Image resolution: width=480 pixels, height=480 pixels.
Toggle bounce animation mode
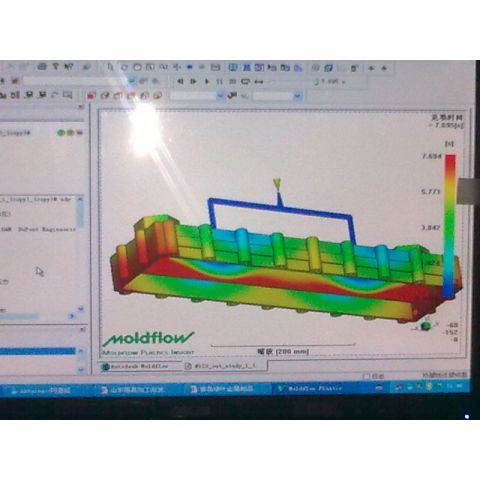(259, 82)
